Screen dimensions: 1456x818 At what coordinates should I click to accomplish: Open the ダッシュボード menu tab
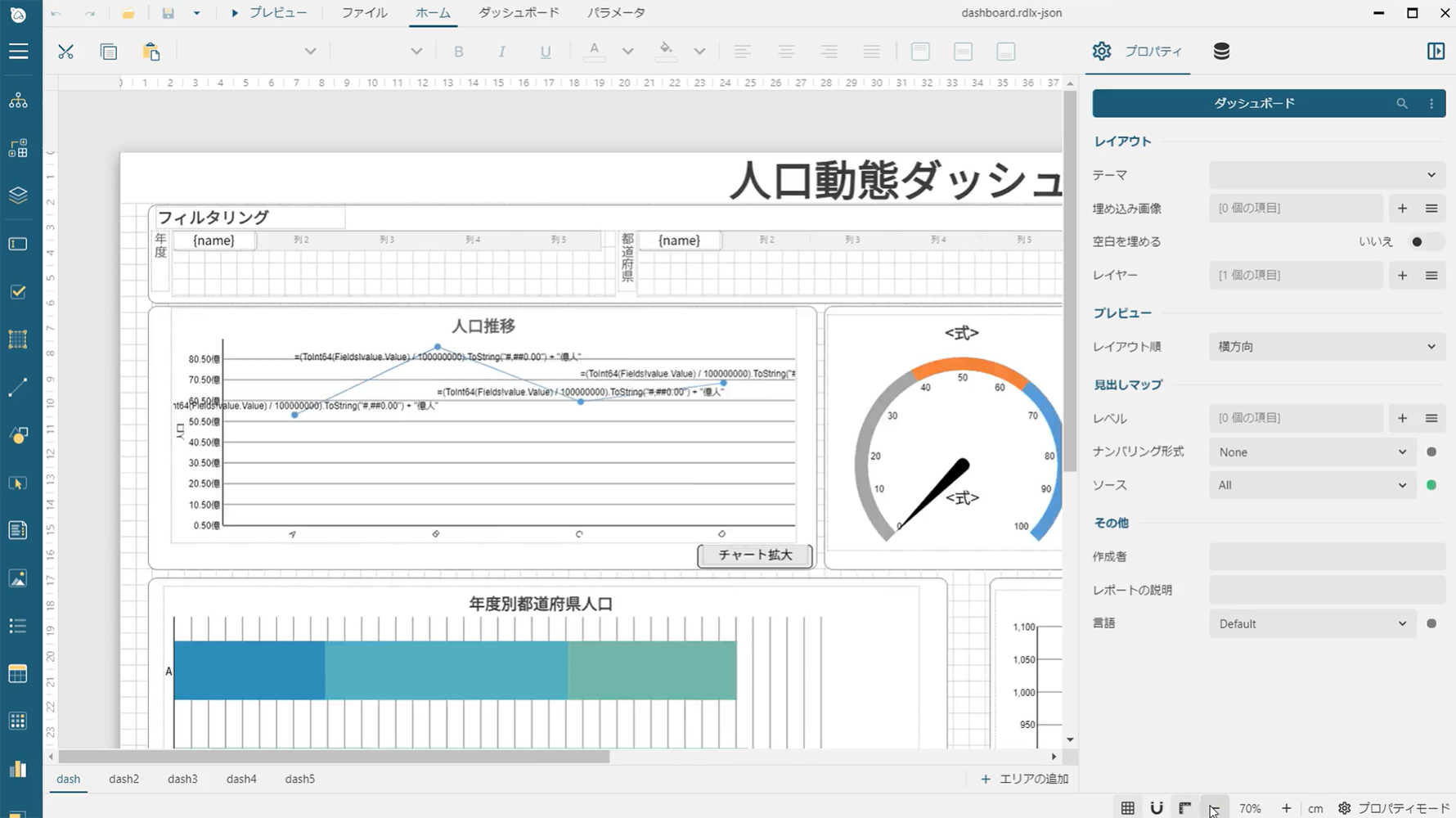coord(519,13)
